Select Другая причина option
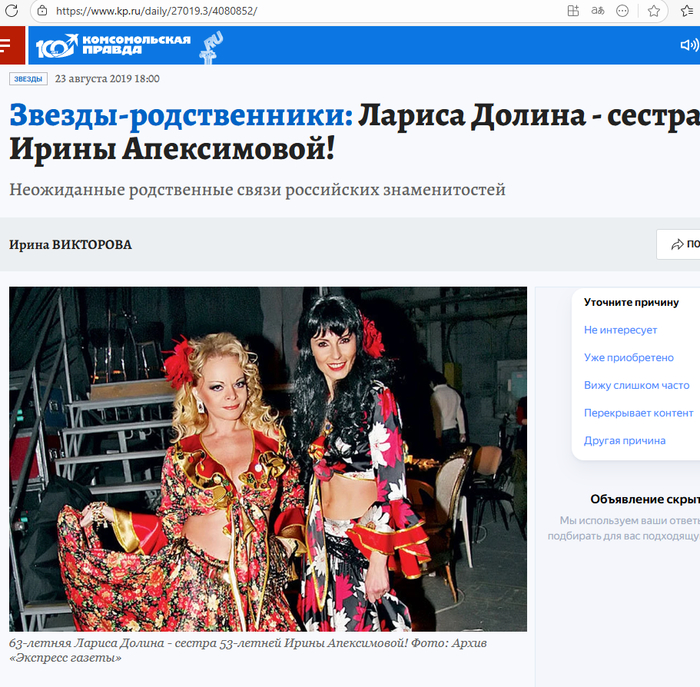Viewport: 700px width, 687px height. (x=625, y=441)
